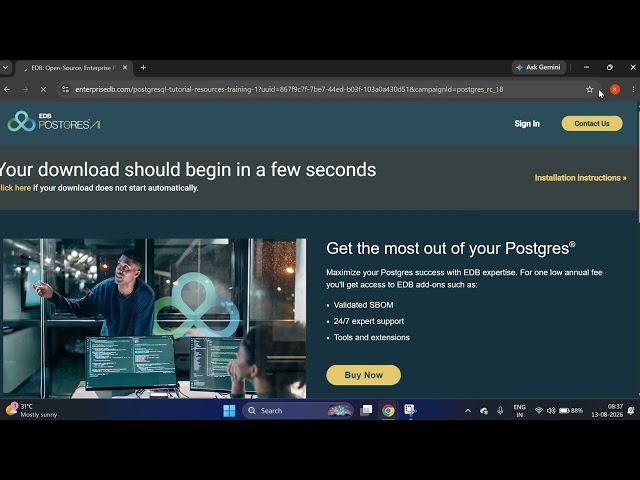
Task: Click the volume speaker icon
Action: pos(551,411)
